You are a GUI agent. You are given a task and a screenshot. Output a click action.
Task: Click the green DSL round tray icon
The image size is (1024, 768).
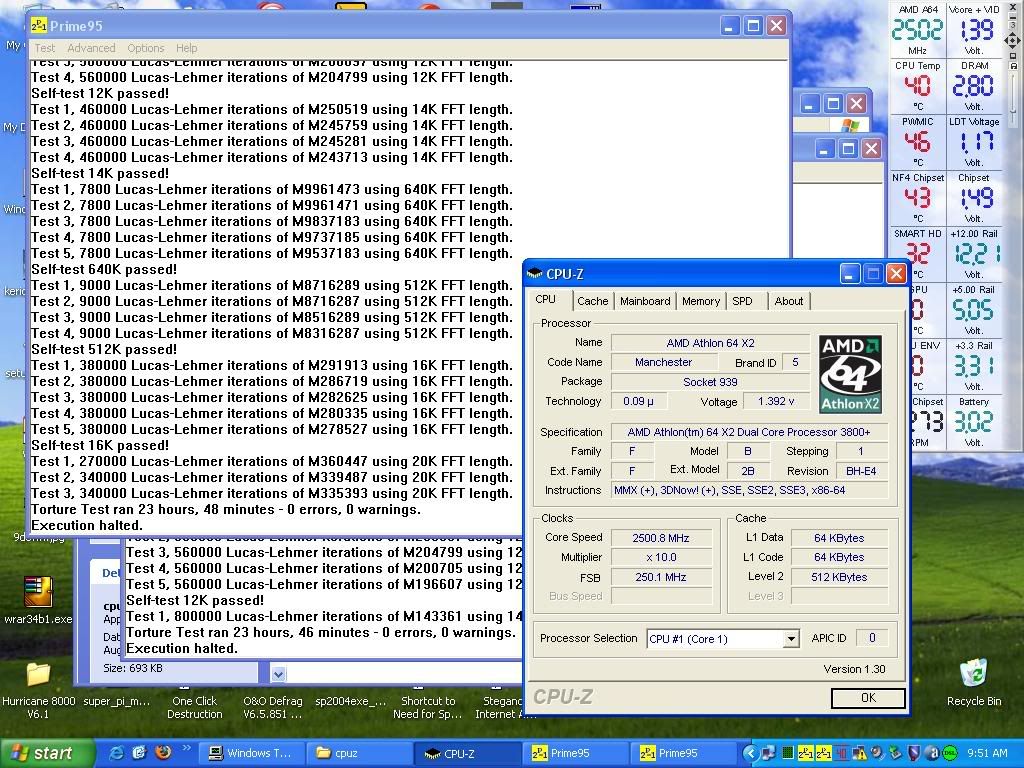click(950, 753)
